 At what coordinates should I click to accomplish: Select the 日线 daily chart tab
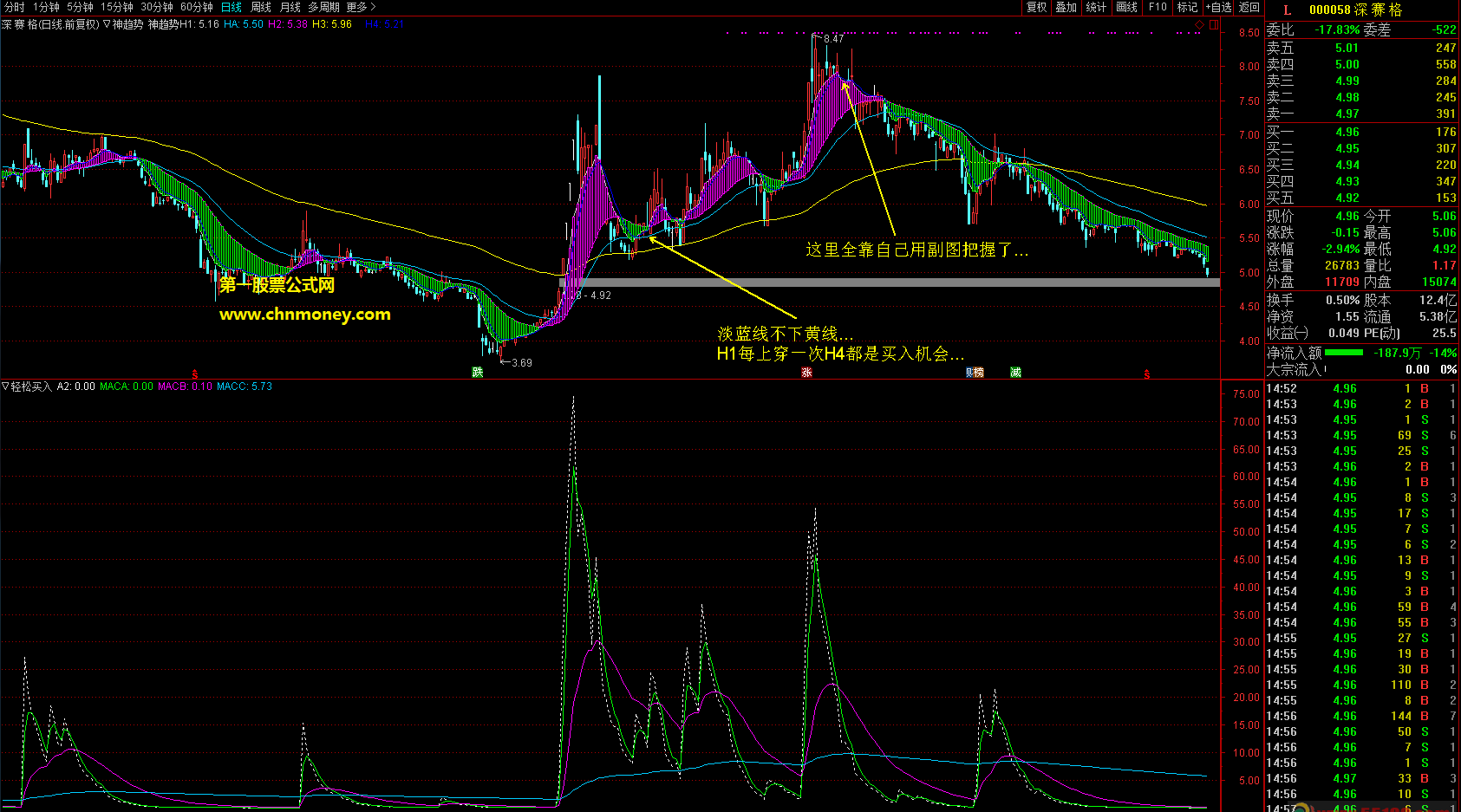232,7
